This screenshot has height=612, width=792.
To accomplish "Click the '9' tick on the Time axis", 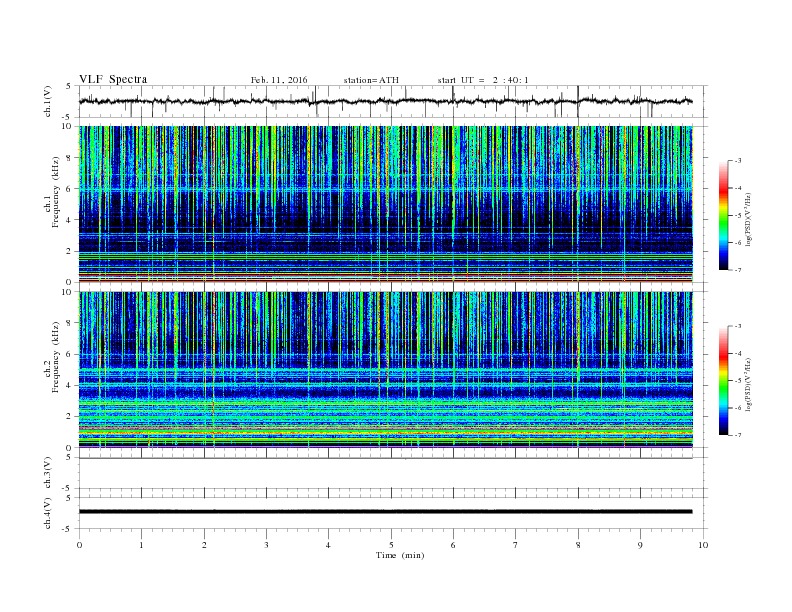I will click(640, 545).
